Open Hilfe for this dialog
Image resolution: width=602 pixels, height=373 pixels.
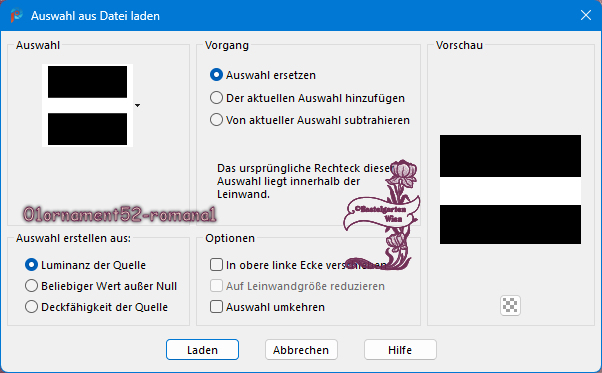point(400,350)
